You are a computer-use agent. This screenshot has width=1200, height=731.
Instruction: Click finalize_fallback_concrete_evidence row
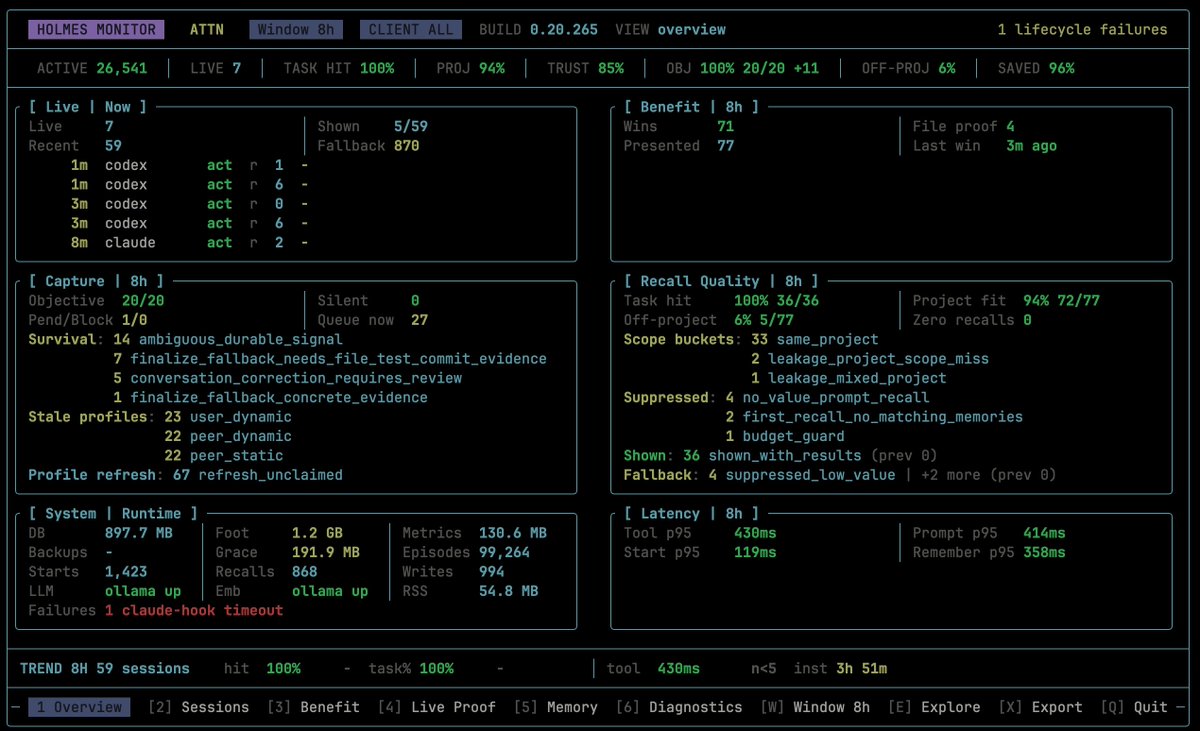pyautogui.click(x=271, y=398)
